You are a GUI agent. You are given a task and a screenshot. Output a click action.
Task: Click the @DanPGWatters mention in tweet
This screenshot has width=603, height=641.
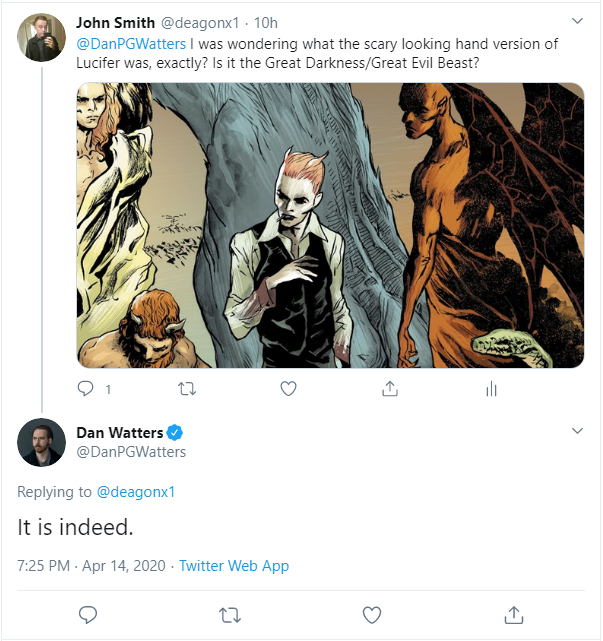(x=131, y=45)
